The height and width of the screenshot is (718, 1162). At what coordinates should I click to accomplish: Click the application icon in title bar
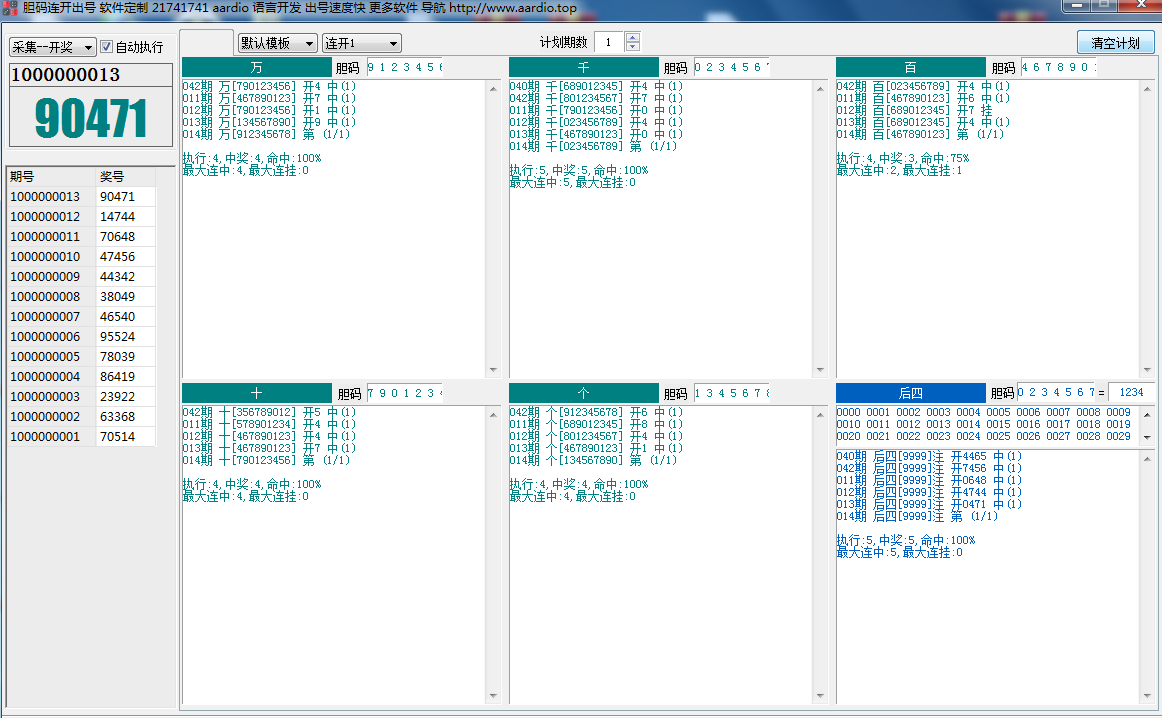[10, 8]
